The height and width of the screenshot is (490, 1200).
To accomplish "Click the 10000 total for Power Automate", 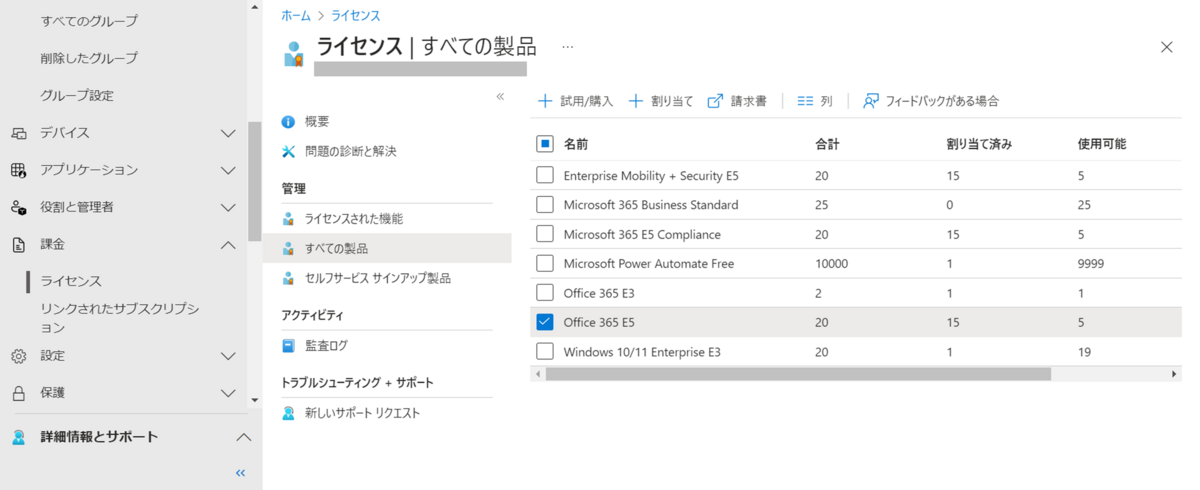I will [832, 264].
